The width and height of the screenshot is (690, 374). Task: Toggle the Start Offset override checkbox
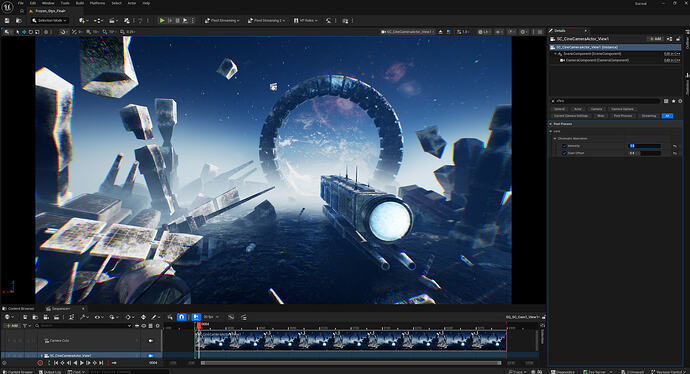(x=564, y=153)
